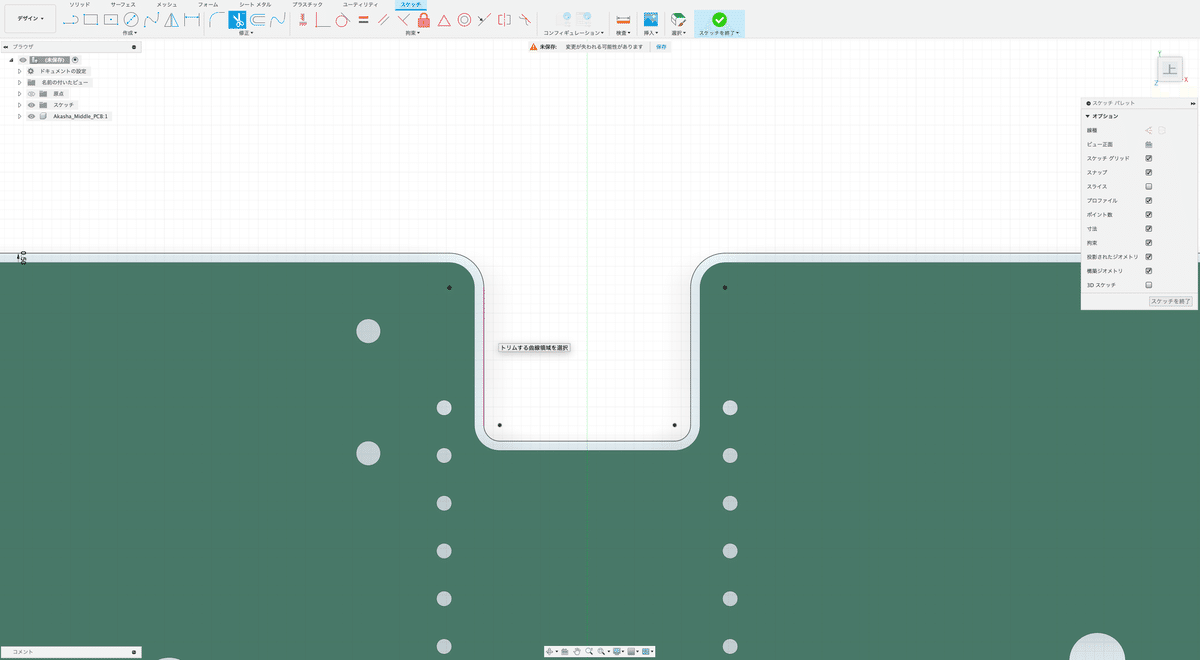Click the construction linetype icon
Viewport: 1200px width, 660px height.
(1149, 130)
